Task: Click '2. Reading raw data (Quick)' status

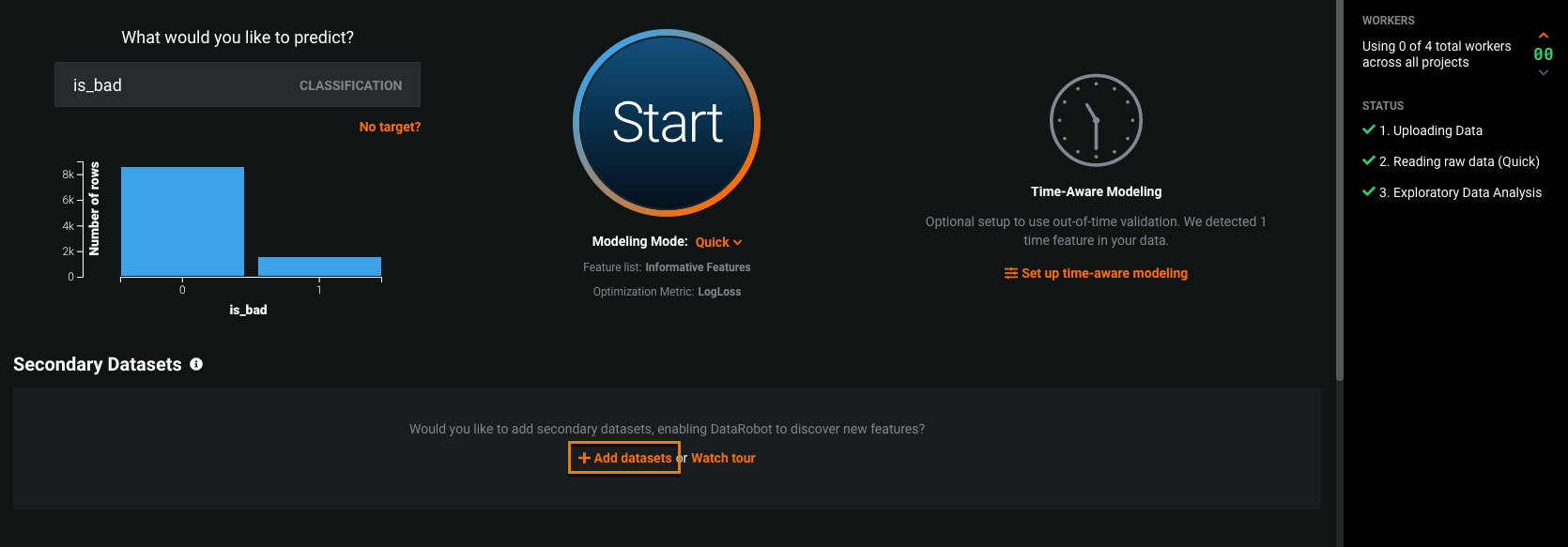Action: point(1459,161)
